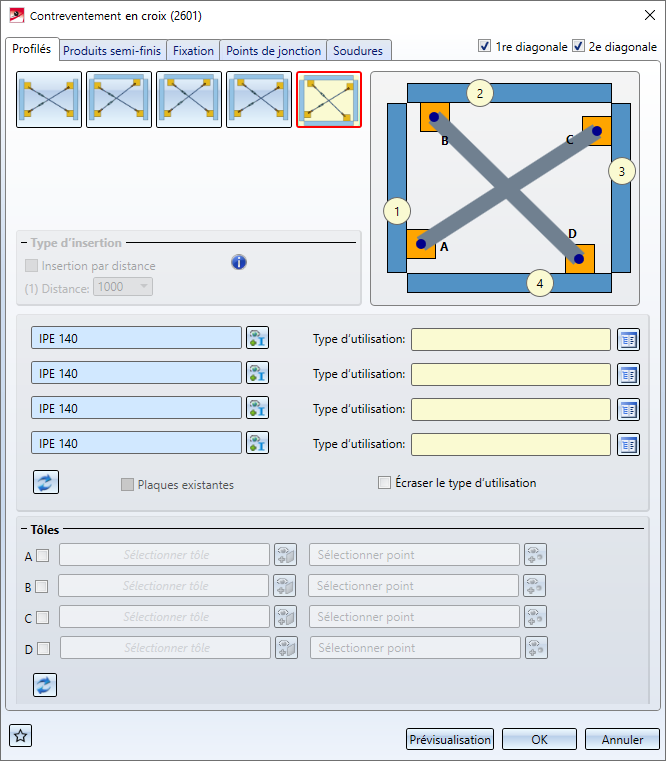The image size is (666, 761).
Task: Switch to the Fixation tab
Action: click(x=193, y=50)
